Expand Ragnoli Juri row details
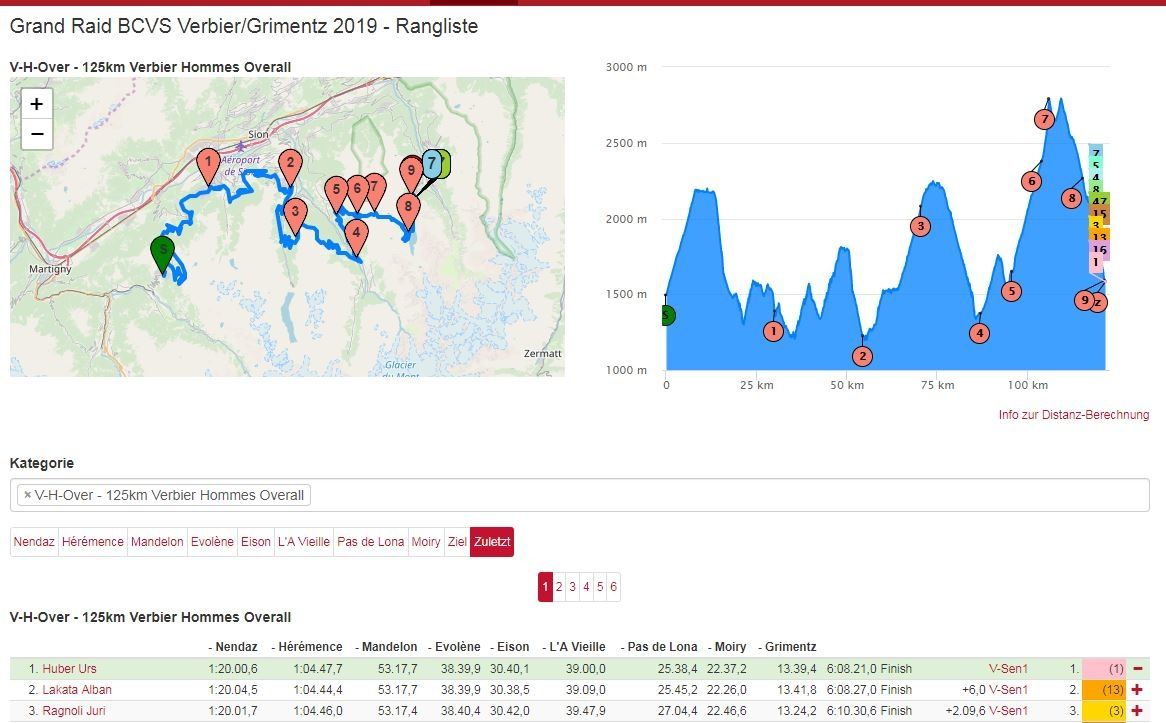 [1137, 711]
